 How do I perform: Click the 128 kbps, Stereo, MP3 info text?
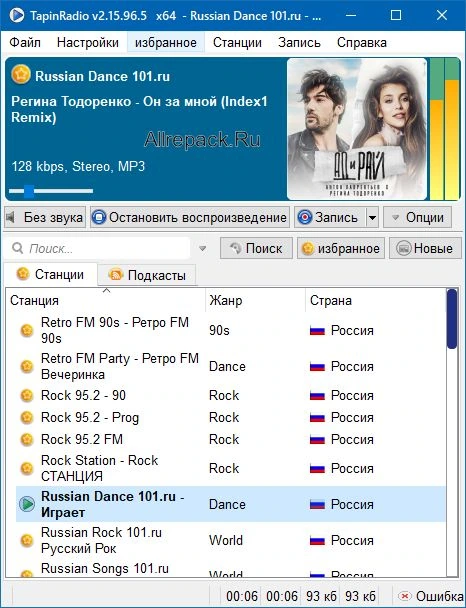click(78, 166)
